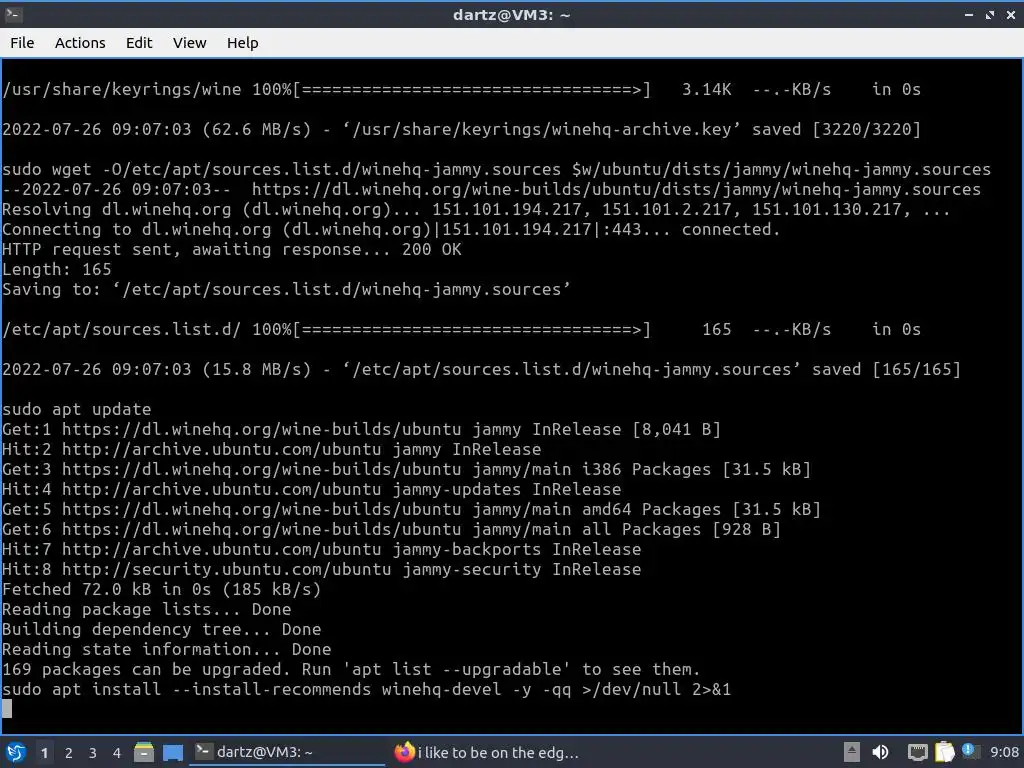Open the clipboard manager tray icon

pos(944,752)
